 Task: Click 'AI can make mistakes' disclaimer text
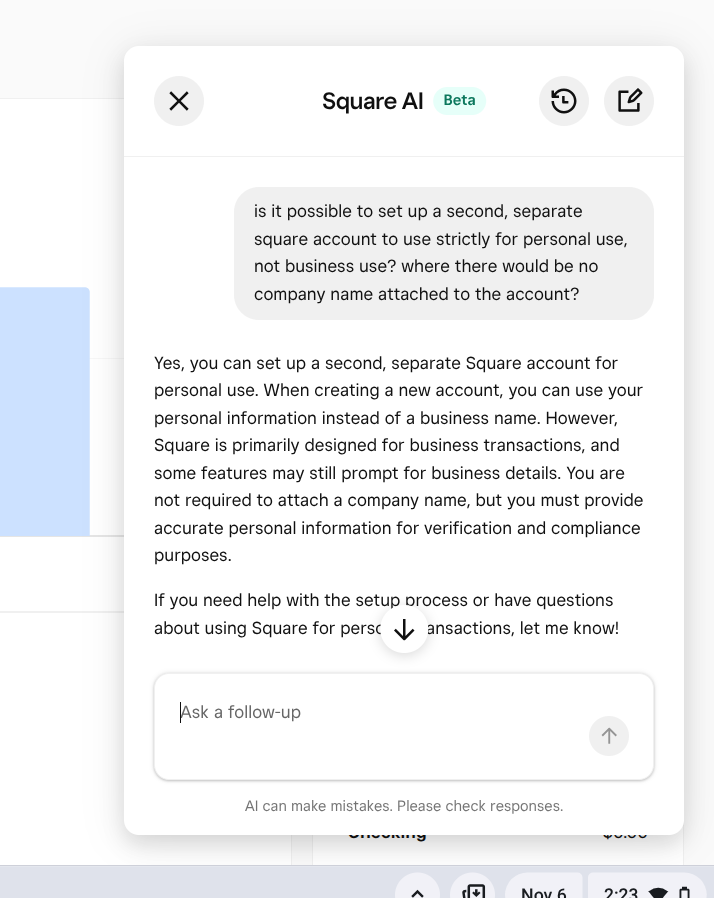(x=404, y=806)
